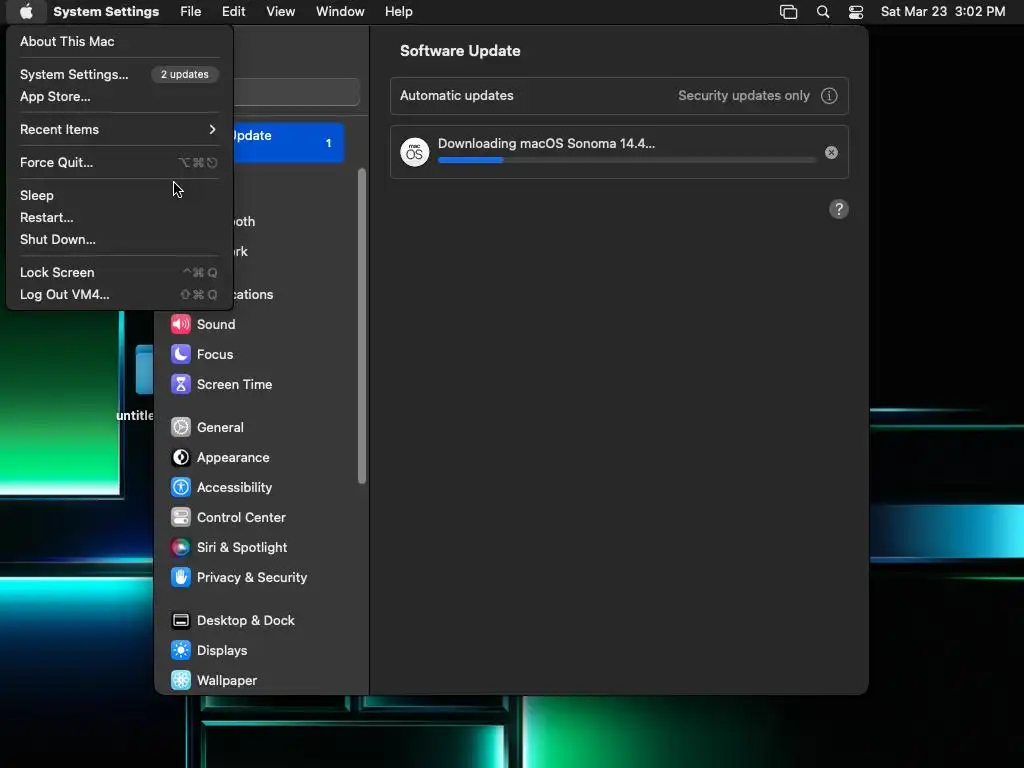Image resolution: width=1024 pixels, height=768 pixels.
Task: Click the sidebar scrollbar
Action: click(362, 327)
